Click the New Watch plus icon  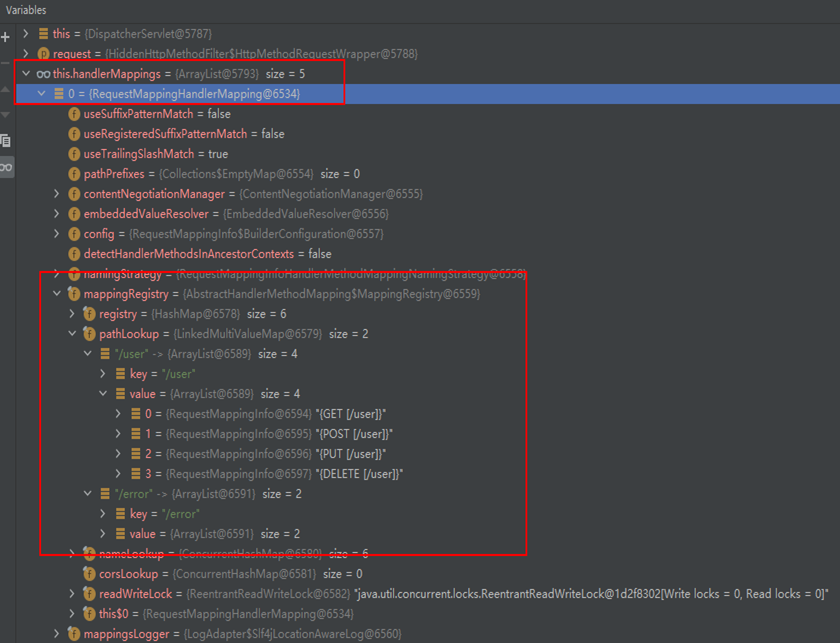(5, 37)
